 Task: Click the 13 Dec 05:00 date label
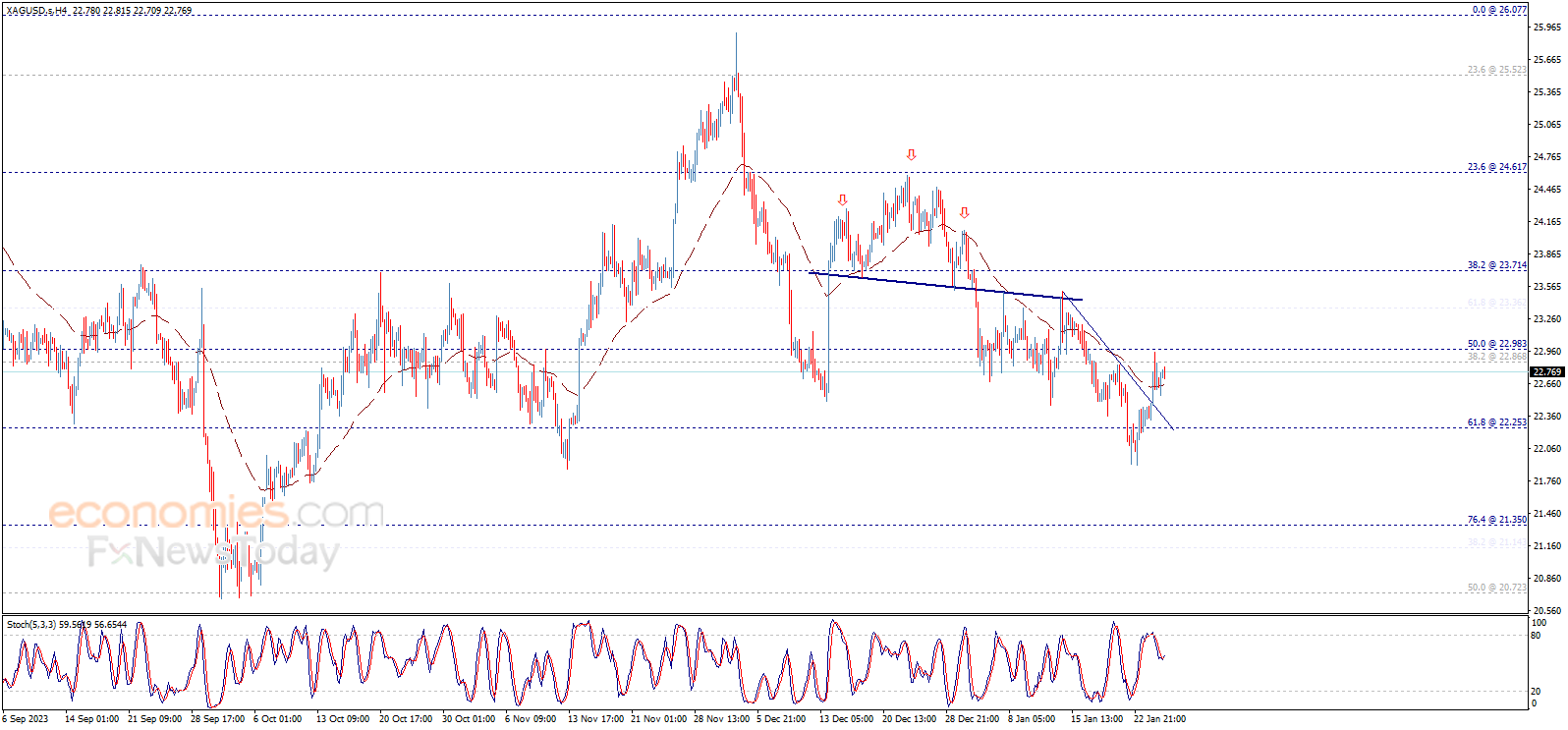coord(846,719)
